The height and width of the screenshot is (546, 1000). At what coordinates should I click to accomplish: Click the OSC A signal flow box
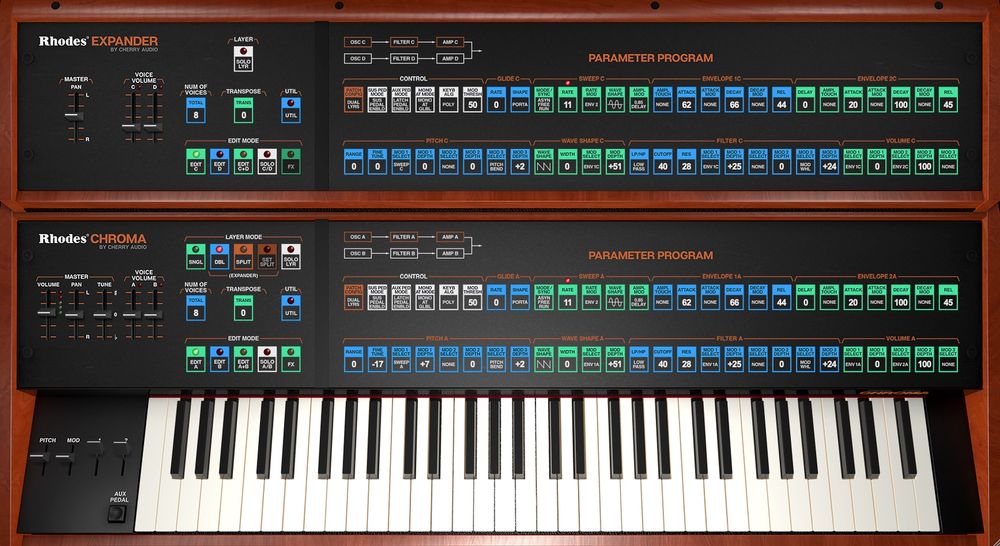(x=357, y=237)
